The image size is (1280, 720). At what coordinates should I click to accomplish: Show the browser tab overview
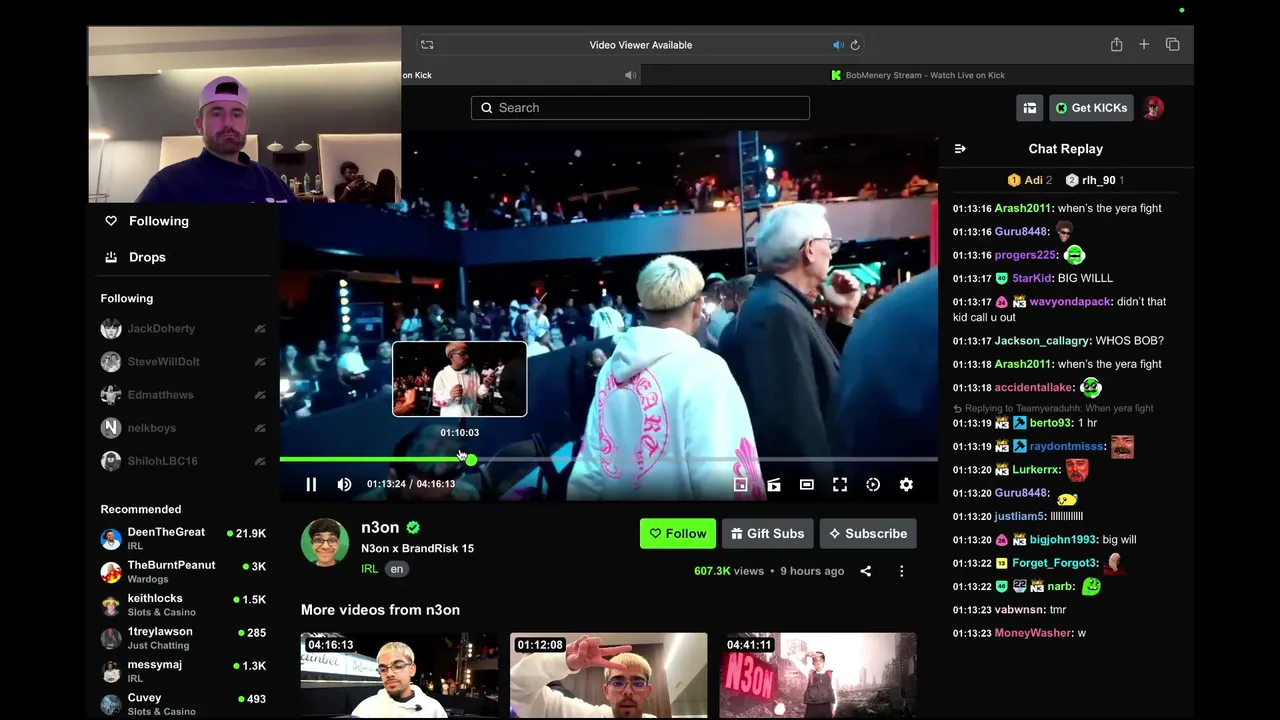1173,45
